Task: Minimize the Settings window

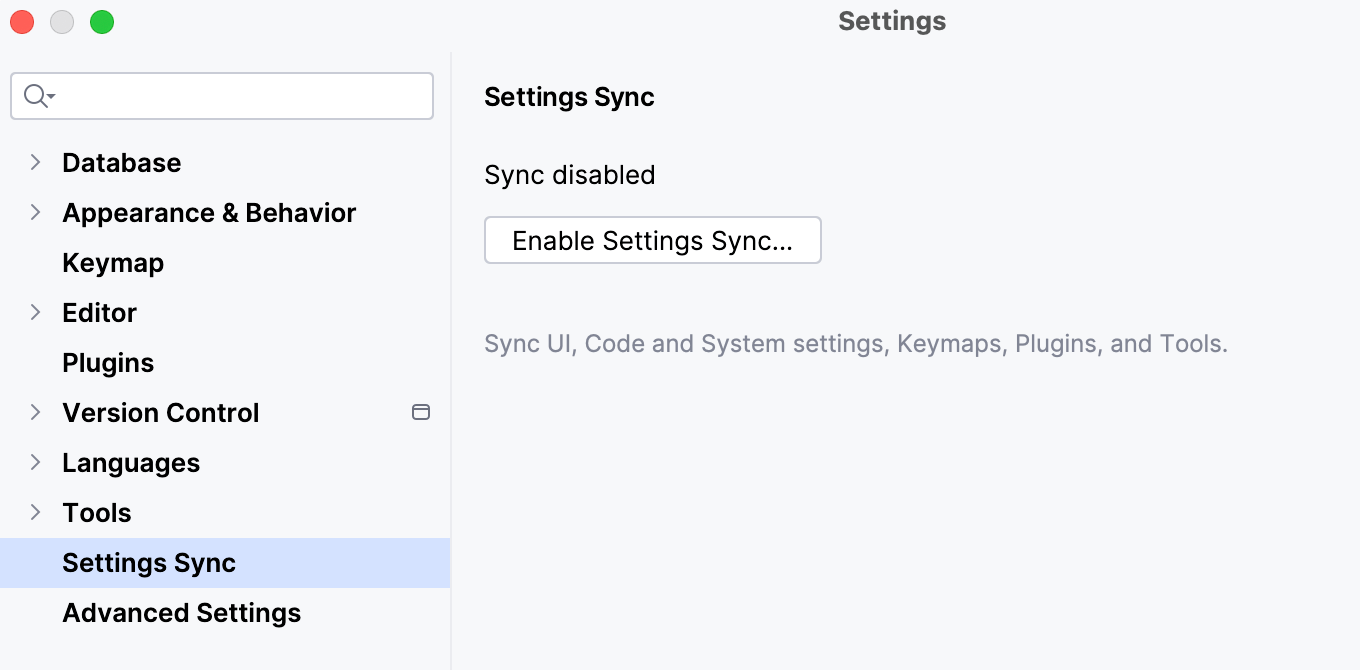Action: coord(61,21)
